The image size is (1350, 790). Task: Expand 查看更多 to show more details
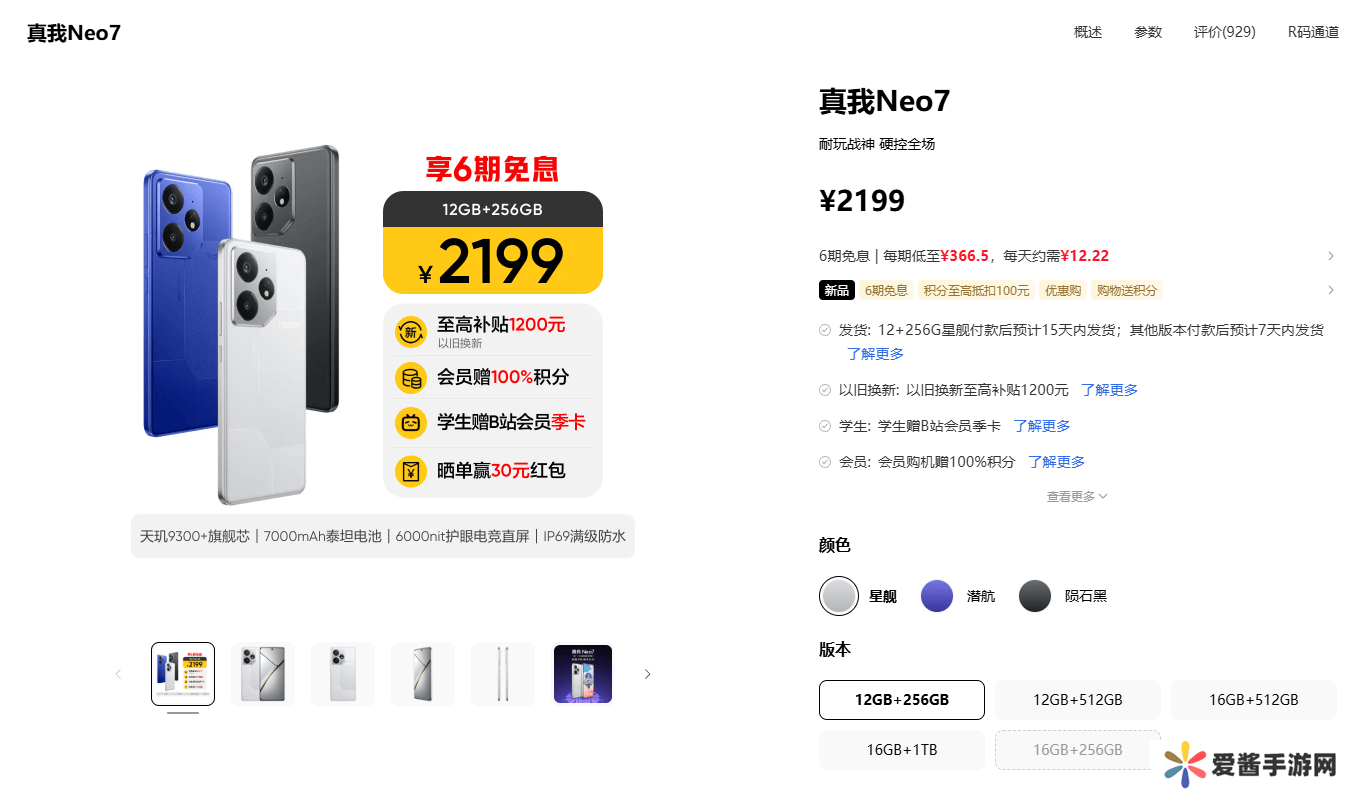click(1077, 496)
